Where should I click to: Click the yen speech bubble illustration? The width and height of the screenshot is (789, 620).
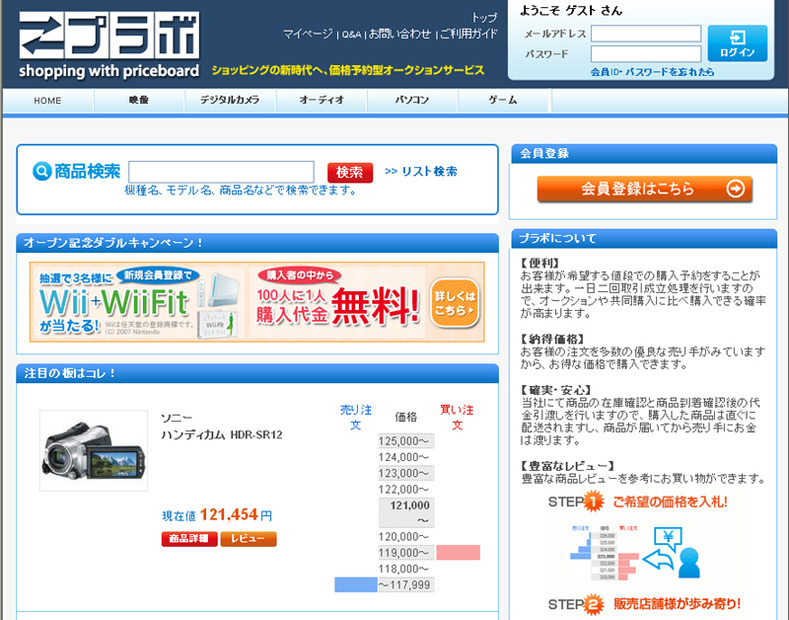668,538
